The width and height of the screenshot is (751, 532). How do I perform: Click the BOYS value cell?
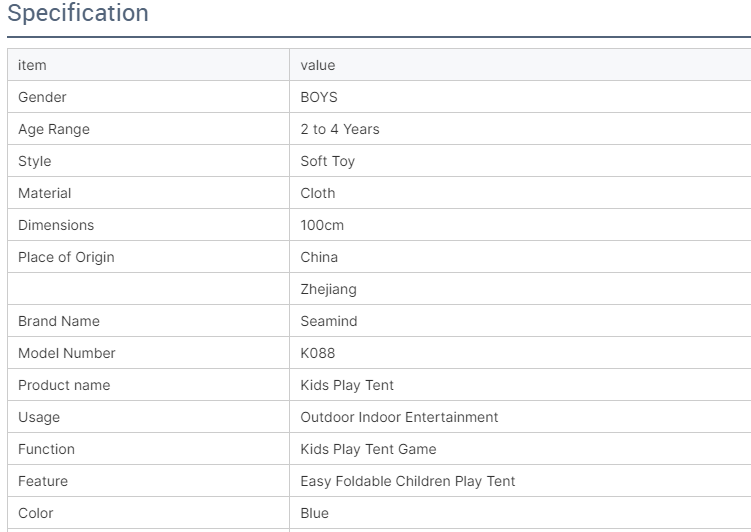pos(319,97)
